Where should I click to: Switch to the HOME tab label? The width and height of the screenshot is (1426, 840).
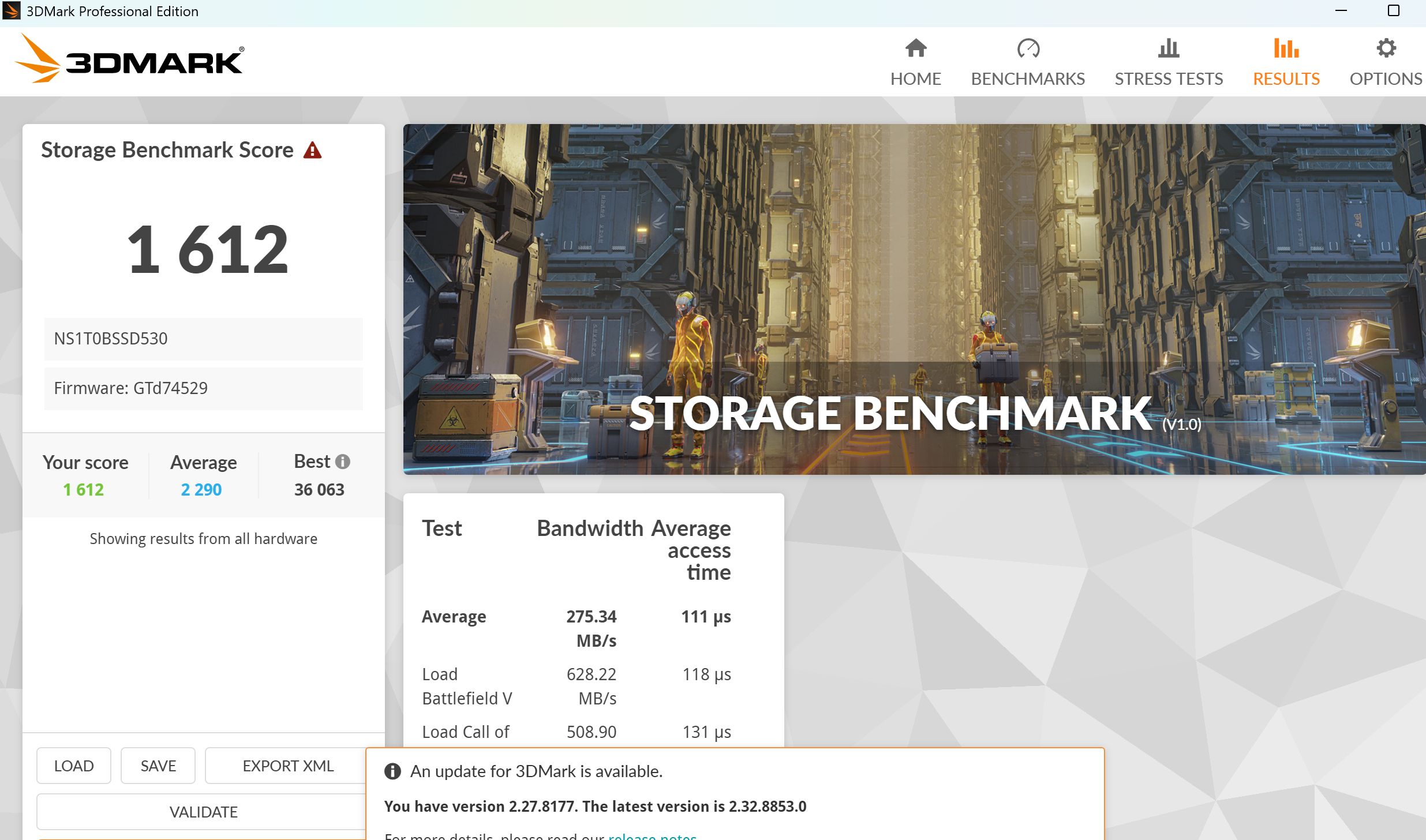pyautogui.click(x=915, y=79)
